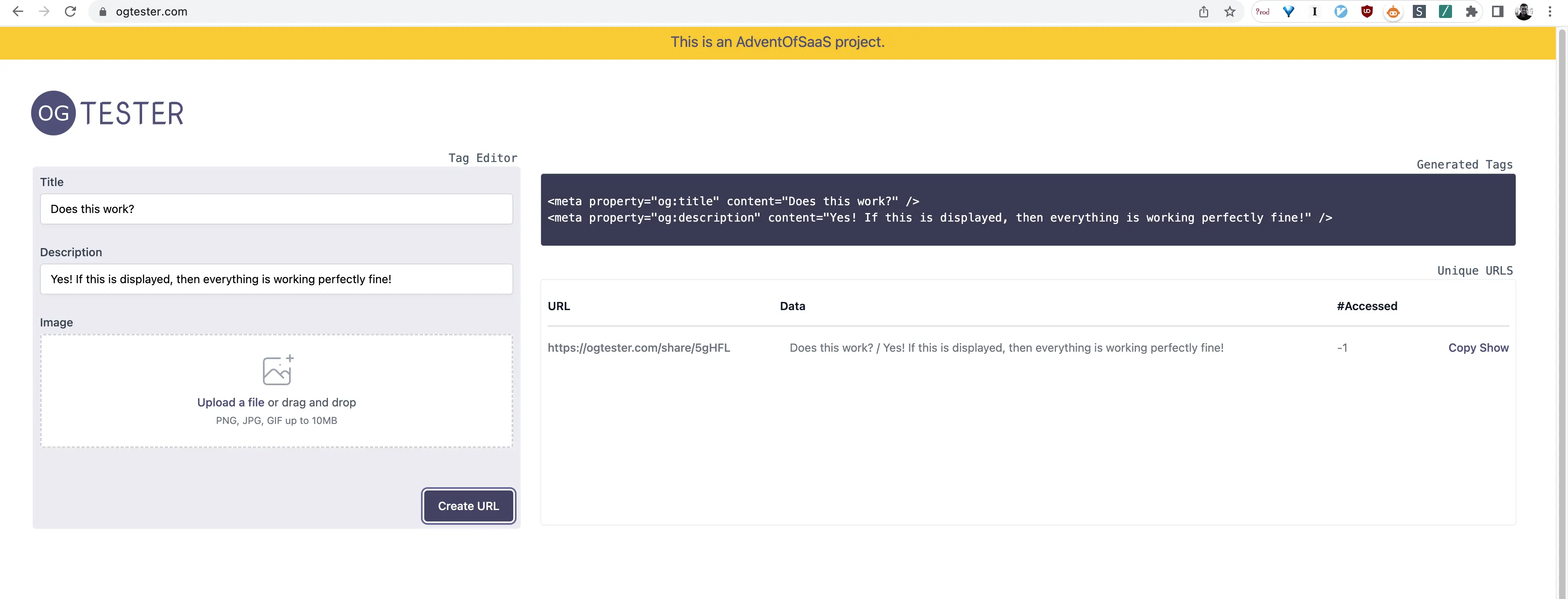The width and height of the screenshot is (1568, 599).
Task: Open the ogtester.com/share/5gHFL URL
Action: click(639, 348)
